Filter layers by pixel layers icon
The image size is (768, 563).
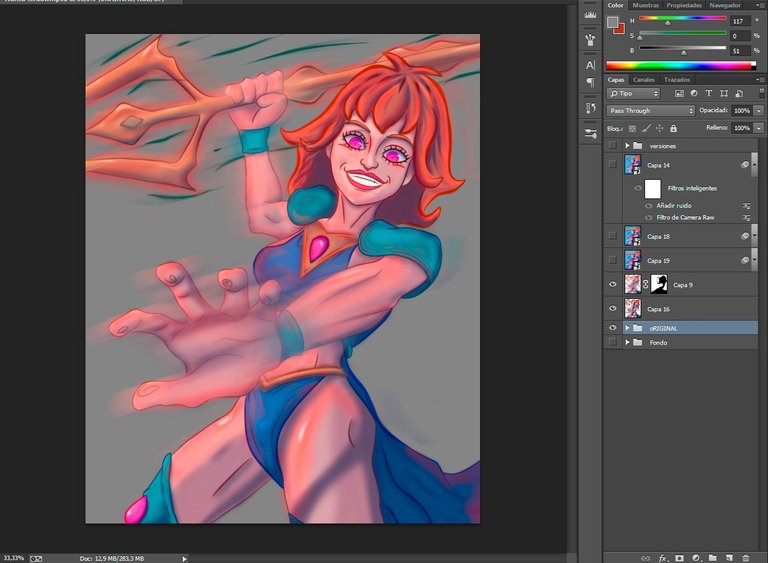click(x=679, y=94)
